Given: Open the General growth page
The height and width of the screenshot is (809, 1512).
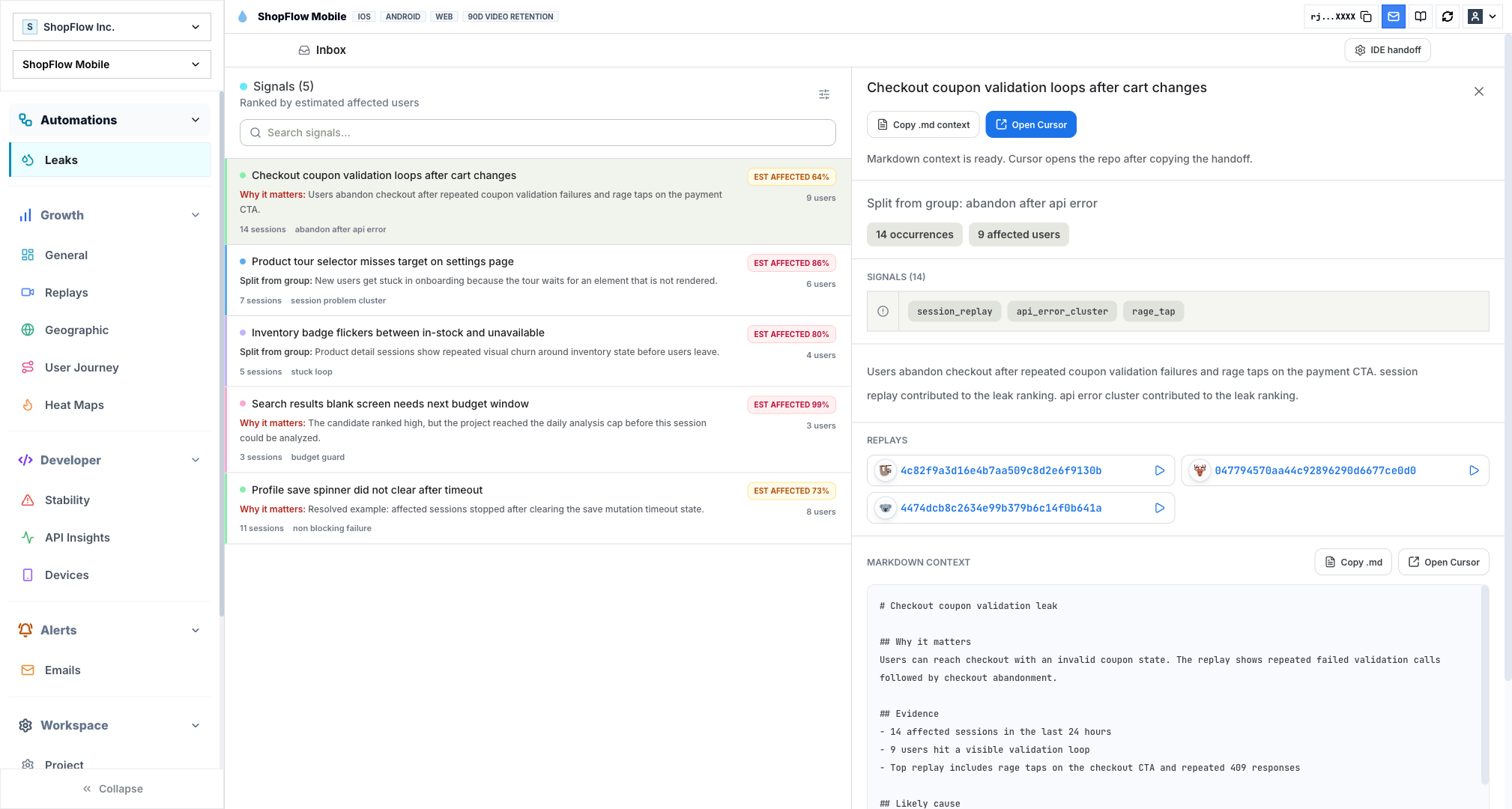Looking at the screenshot, I should (x=110, y=255).
